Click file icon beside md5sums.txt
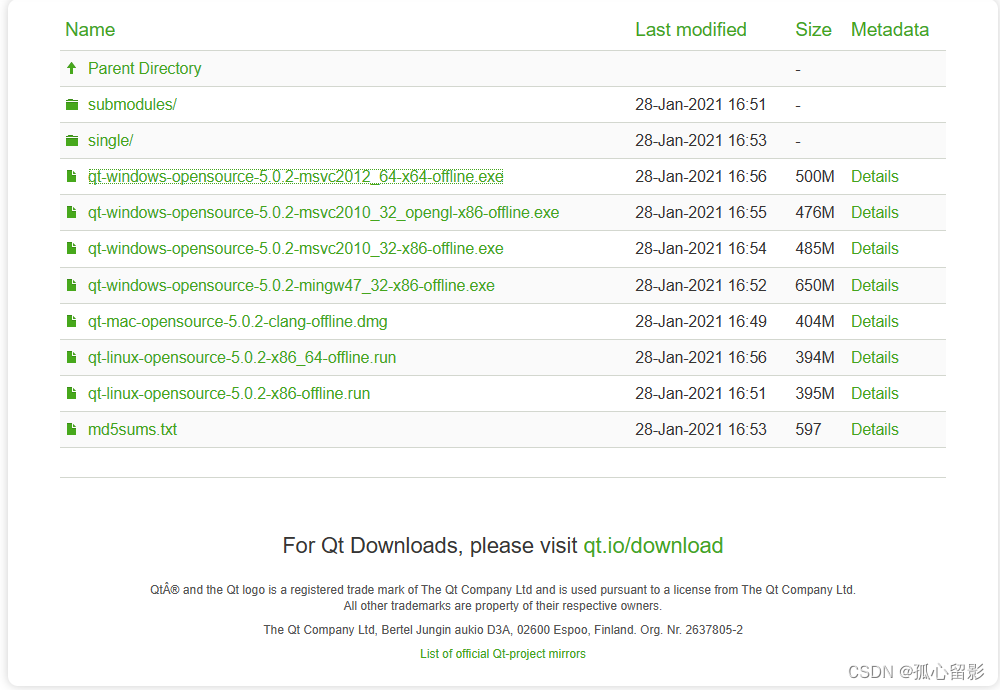1000x690 pixels. click(x=71, y=429)
